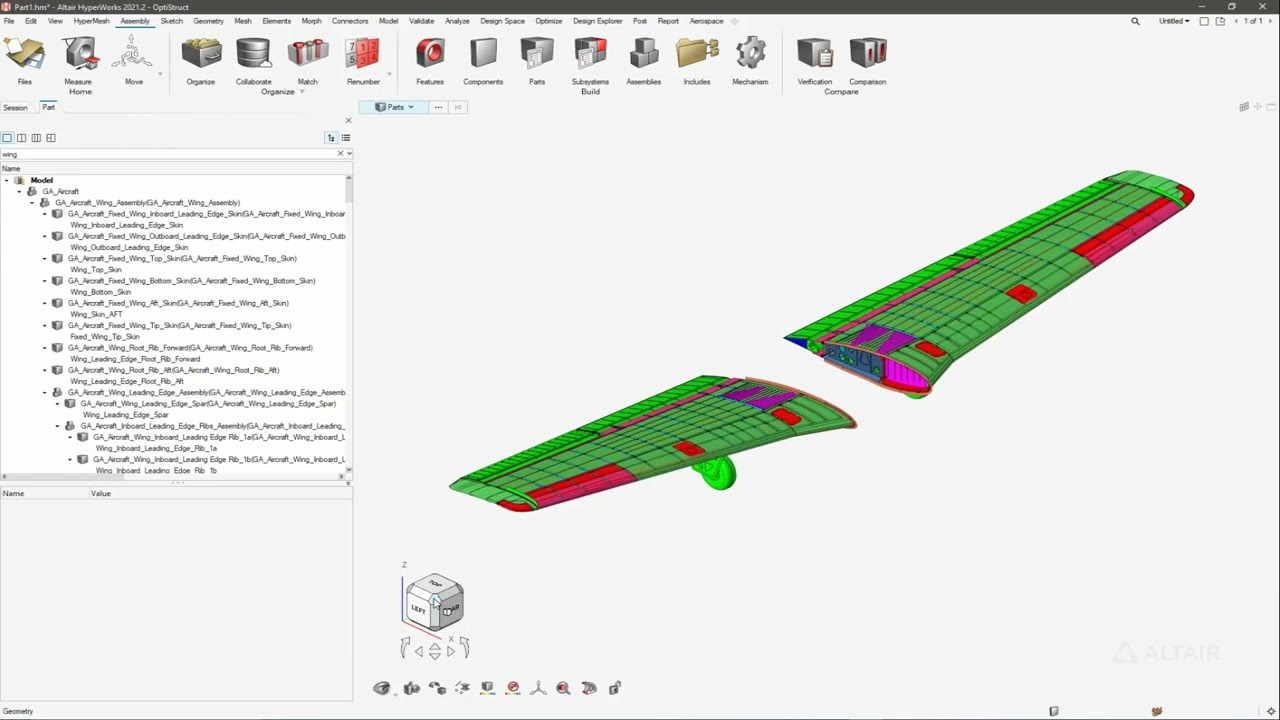Open the Renumber tool
The image size is (1280, 720).
(x=363, y=61)
